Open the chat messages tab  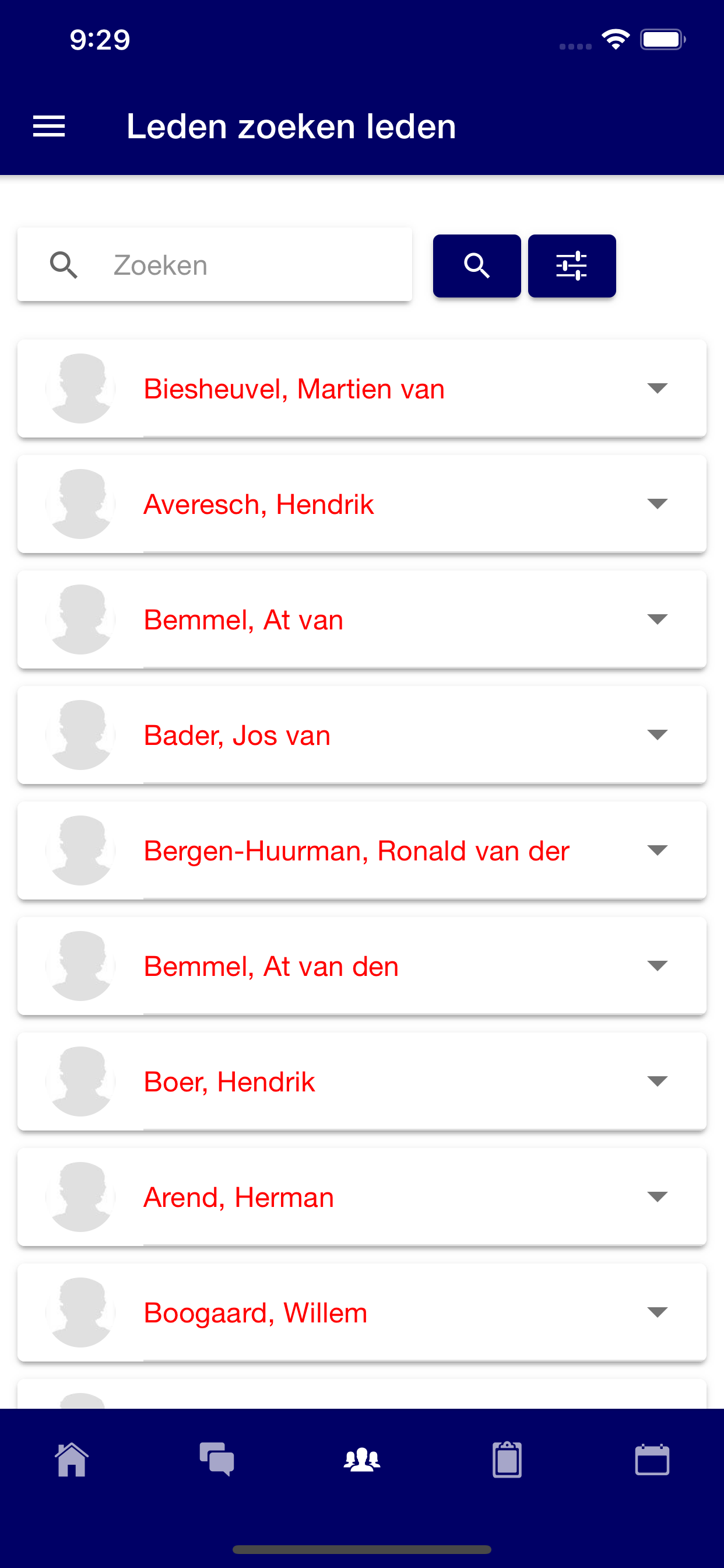click(217, 1459)
